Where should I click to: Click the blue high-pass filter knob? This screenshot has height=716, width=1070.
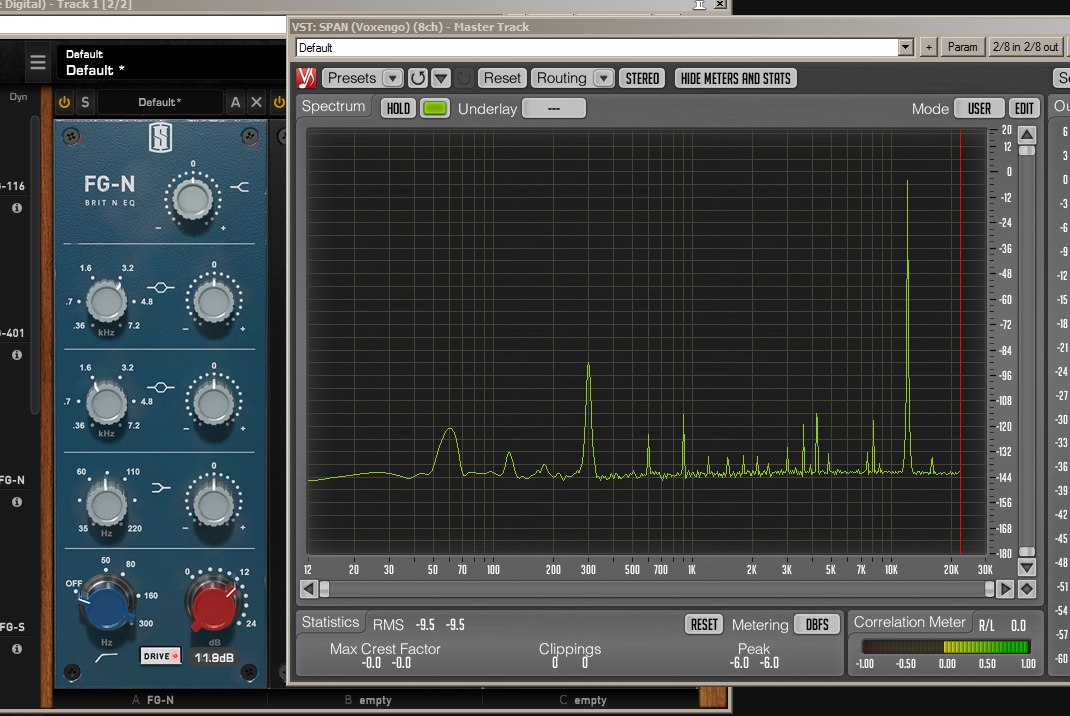click(x=107, y=602)
